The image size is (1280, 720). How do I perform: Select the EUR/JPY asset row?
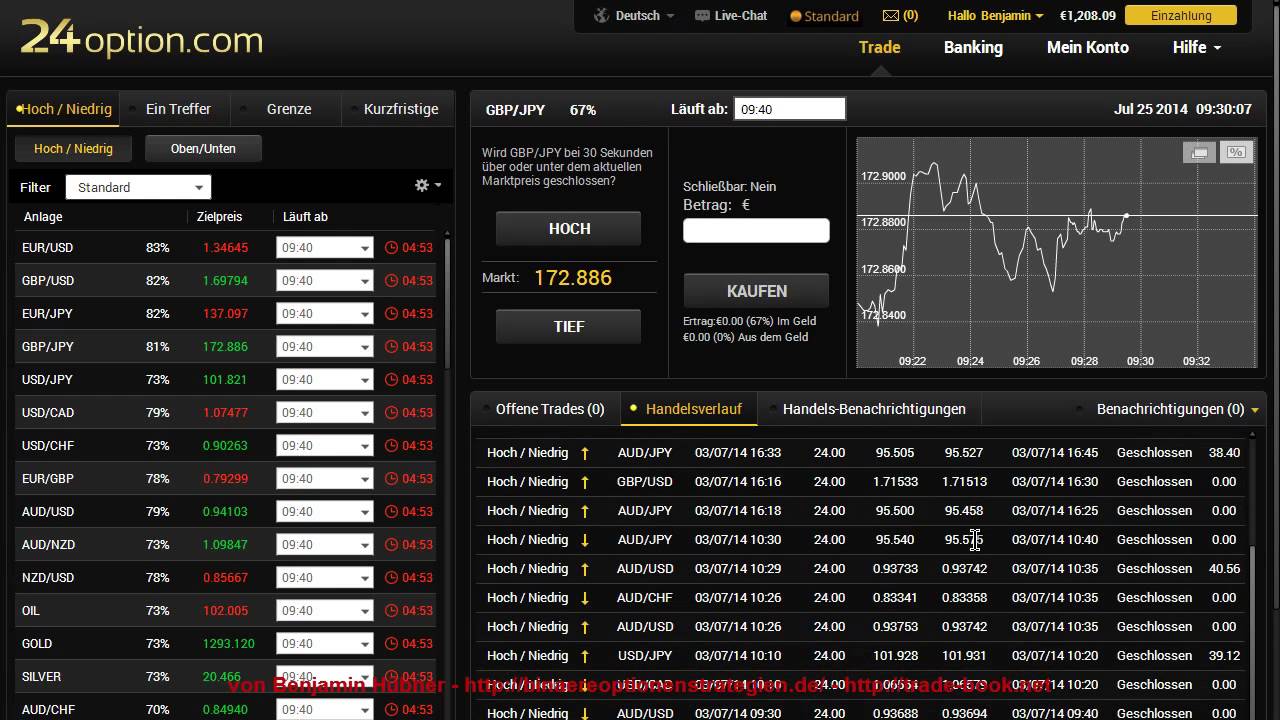[x=225, y=314]
